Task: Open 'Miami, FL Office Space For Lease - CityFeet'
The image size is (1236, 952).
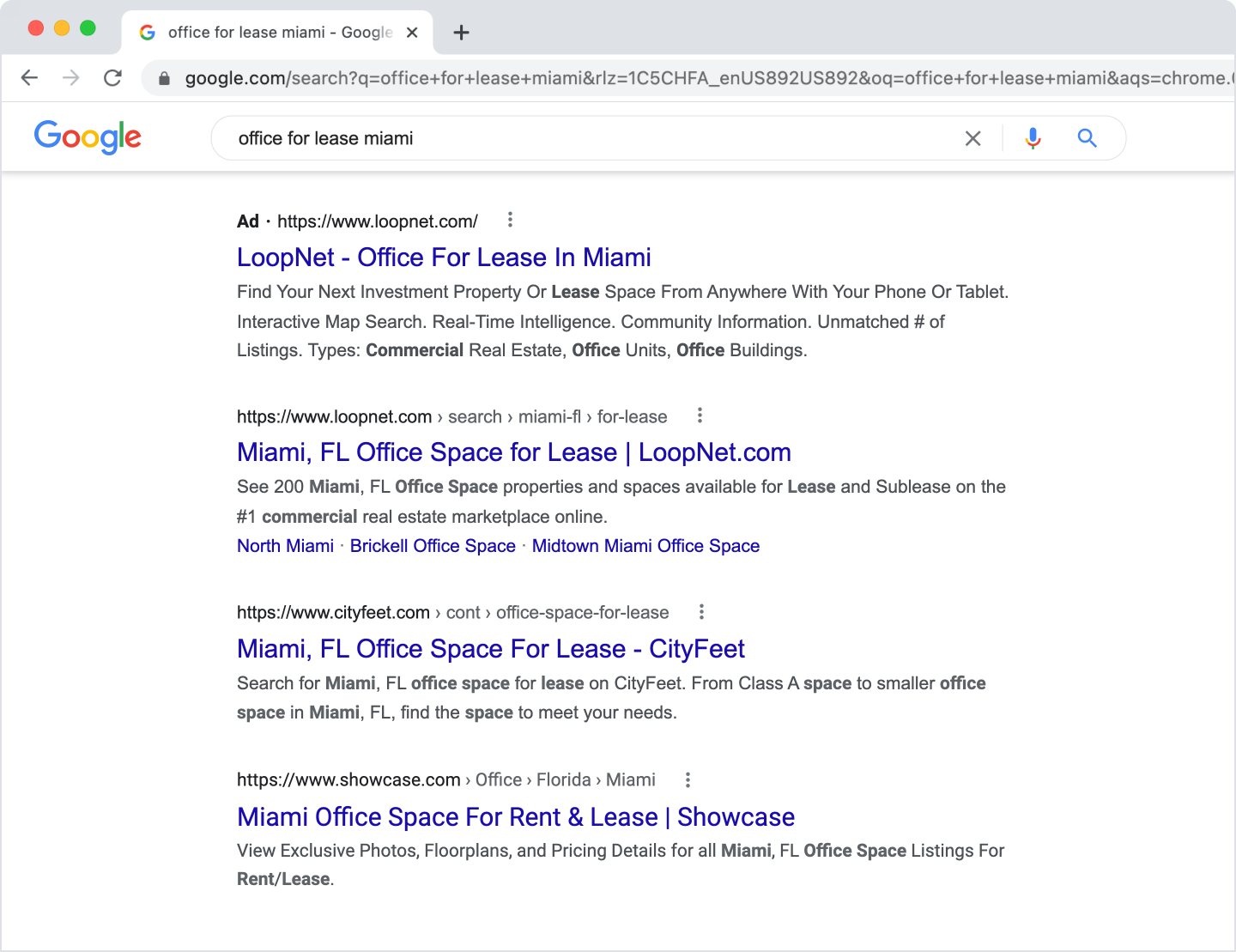Action: coord(491,649)
